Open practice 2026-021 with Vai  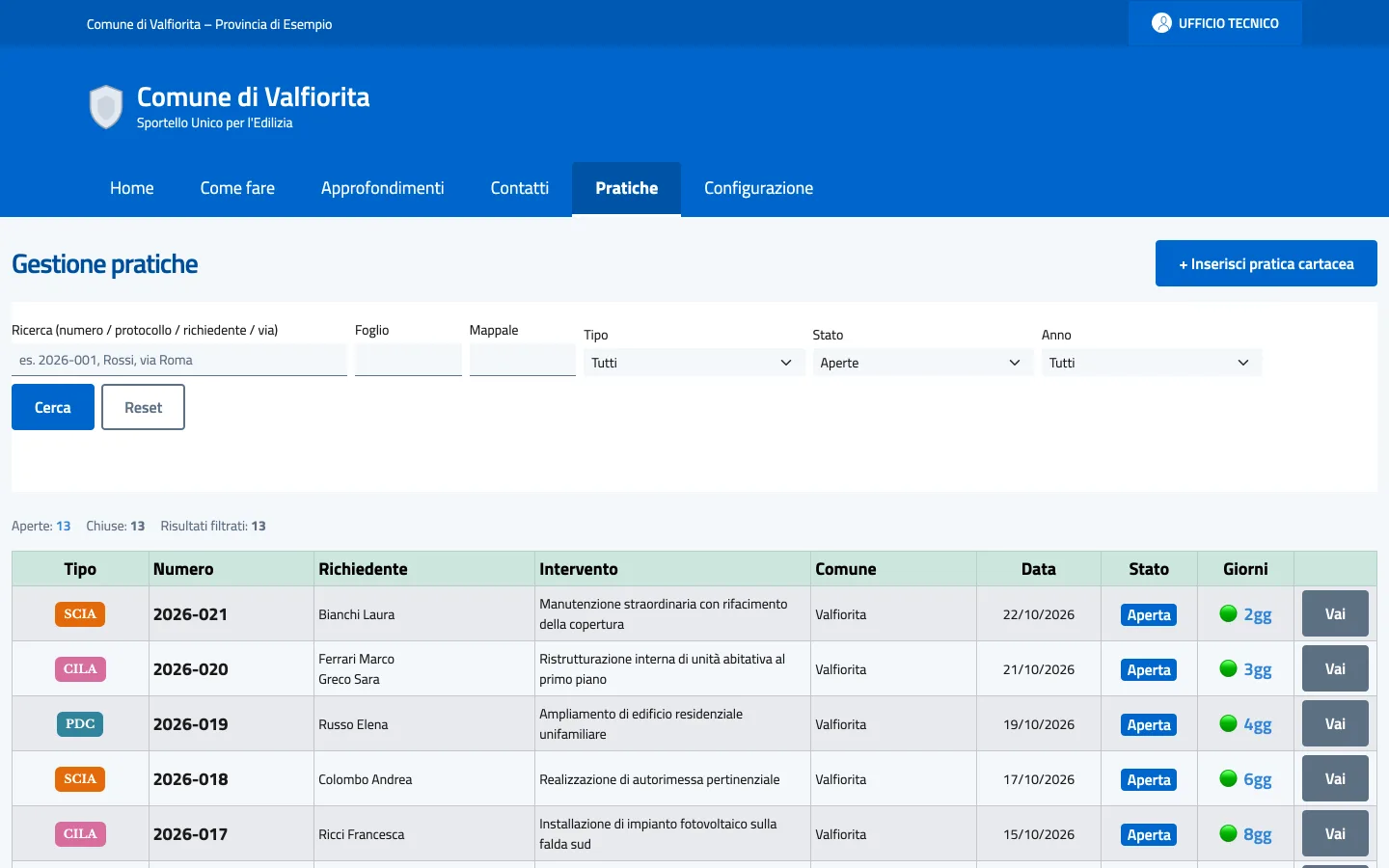pyautogui.click(x=1335, y=613)
